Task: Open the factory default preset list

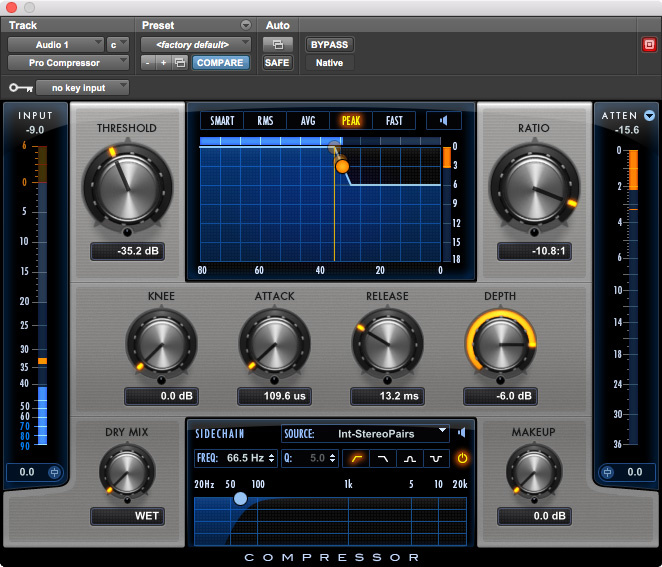Action: click(x=195, y=45)
